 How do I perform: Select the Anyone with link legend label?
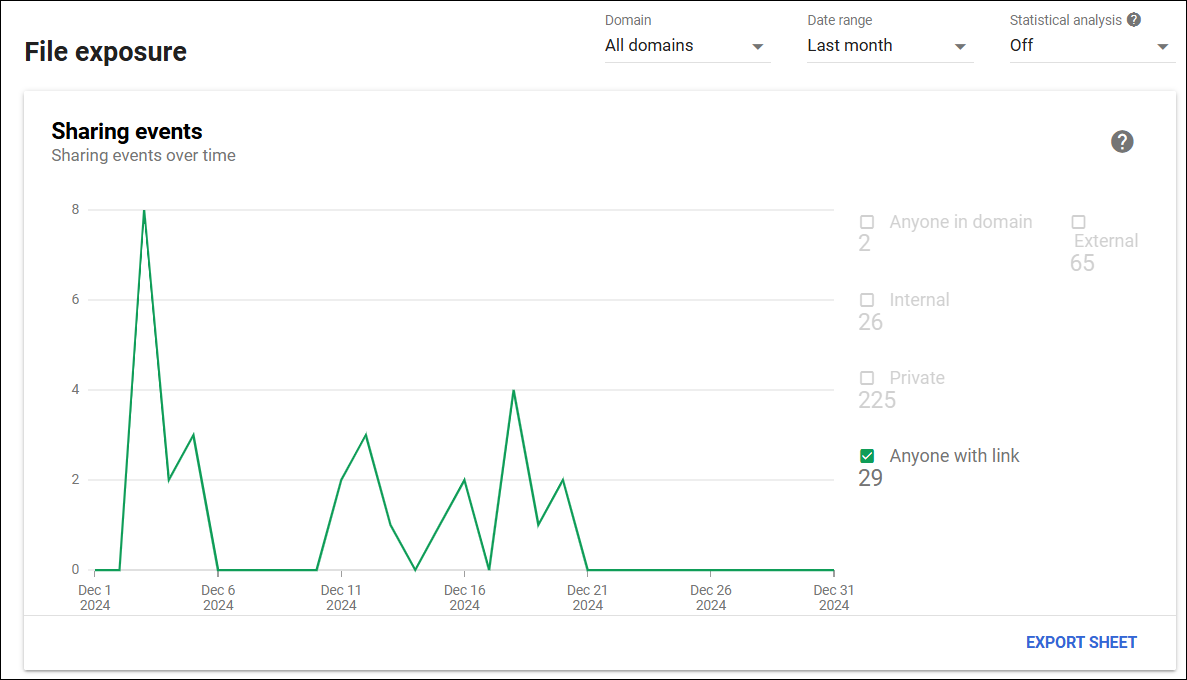click(954, 456)
